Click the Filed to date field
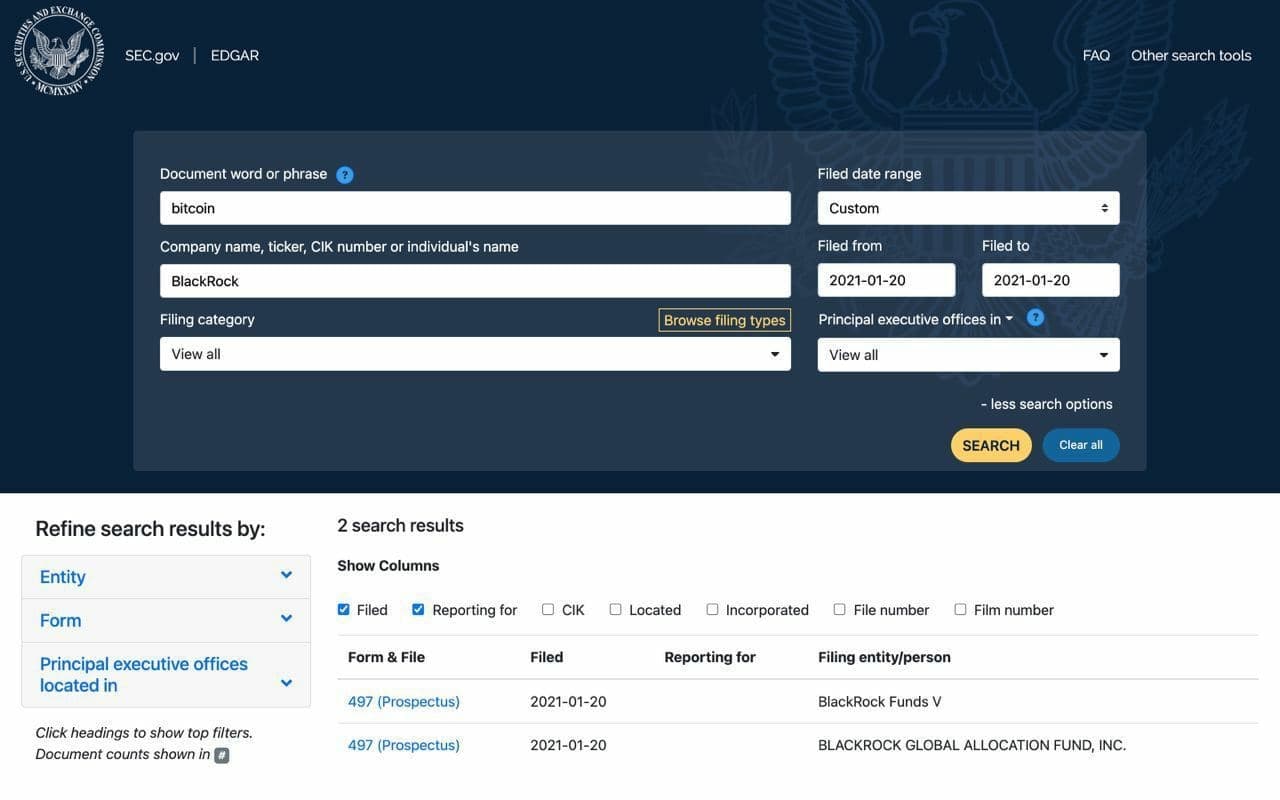The image size is (1280, 800). (x=1051, y=280)
